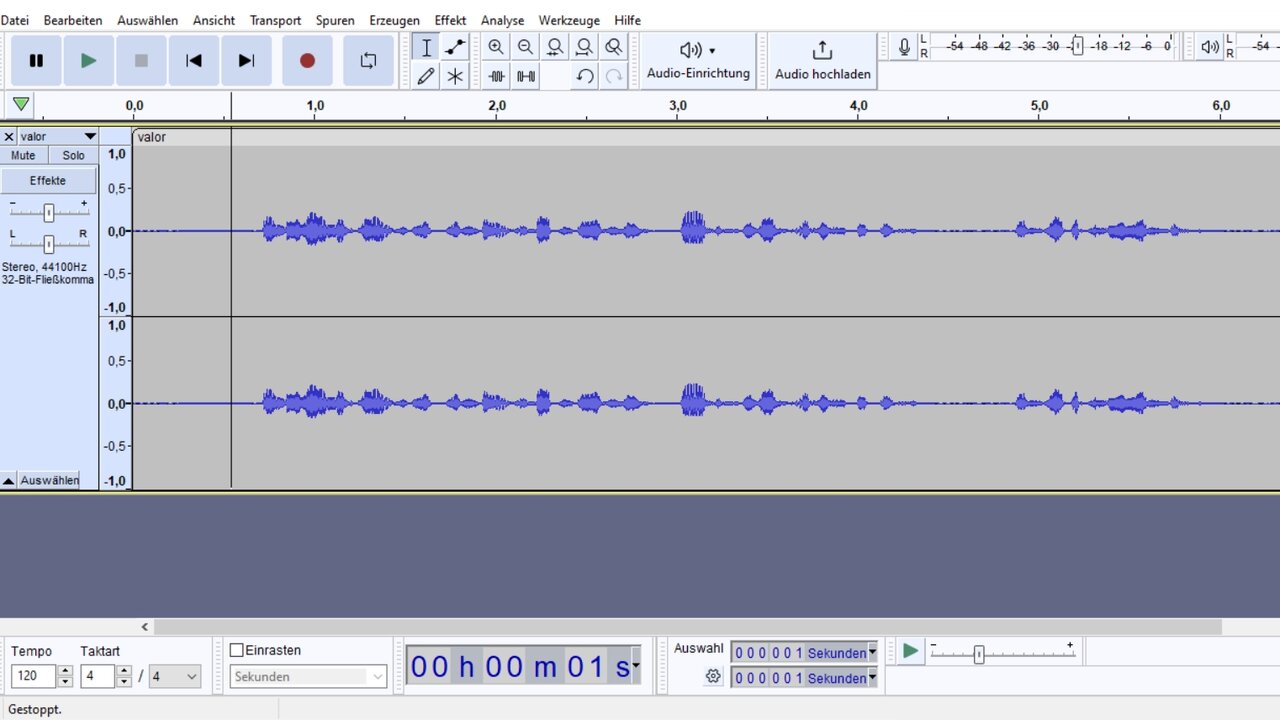The height and width of the screenshot is (720, 1280).
Task: Click the Zoom In magnifier icon
Action: click(x=496, y=47)
